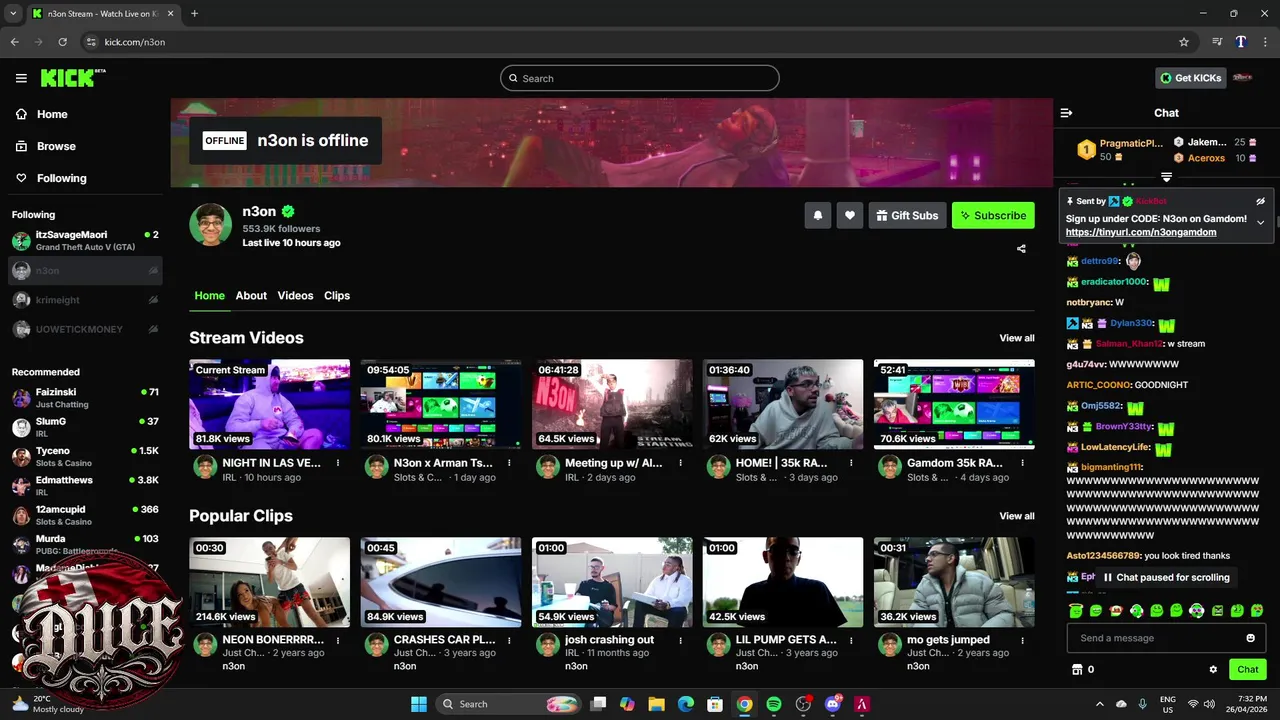1280x720 pixels.
Task: Hide the pinned KickBot message
Action: (x=1261, y=201)
